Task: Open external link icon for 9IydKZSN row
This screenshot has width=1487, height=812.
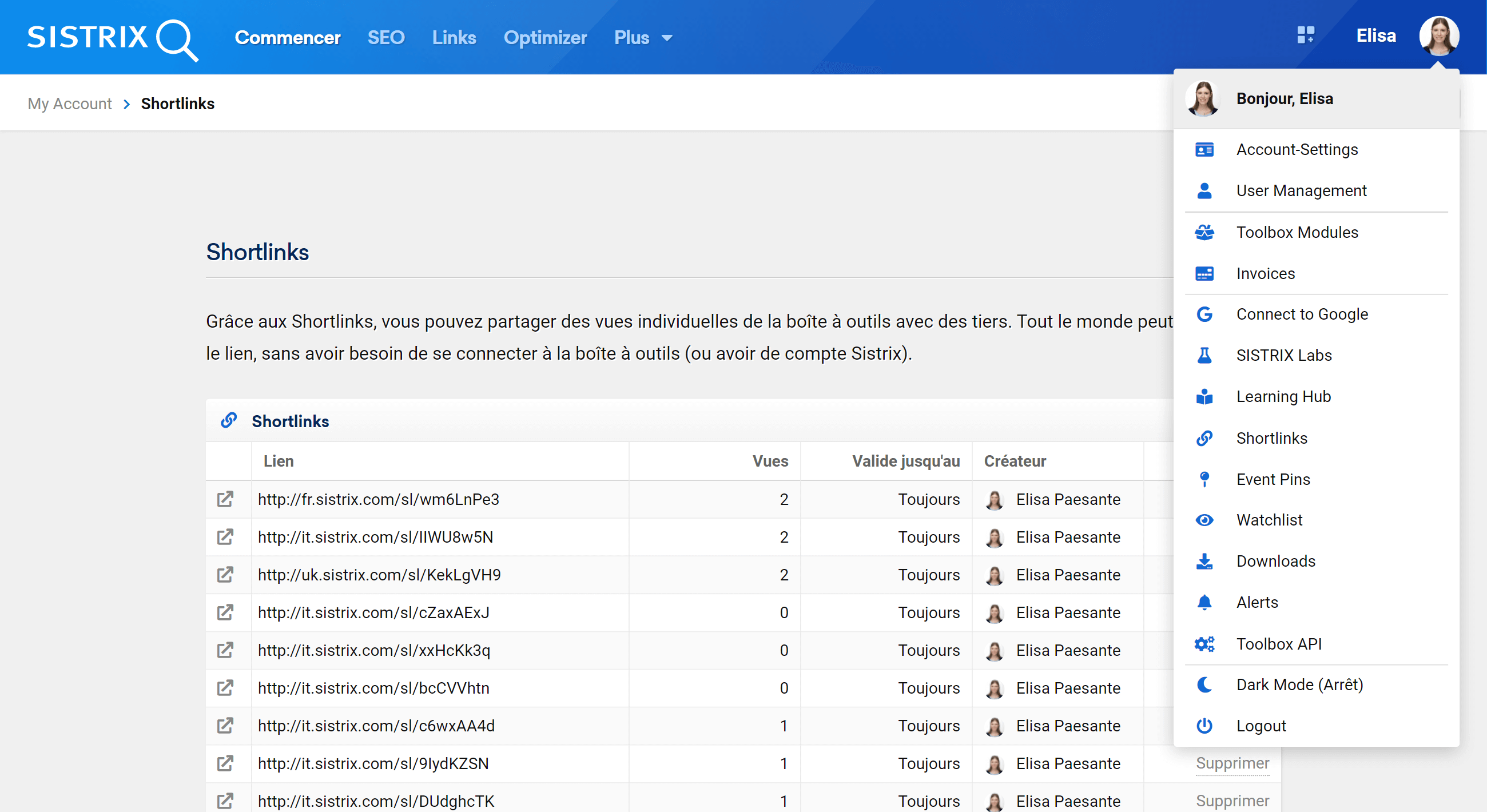Action: pos(225,763)
